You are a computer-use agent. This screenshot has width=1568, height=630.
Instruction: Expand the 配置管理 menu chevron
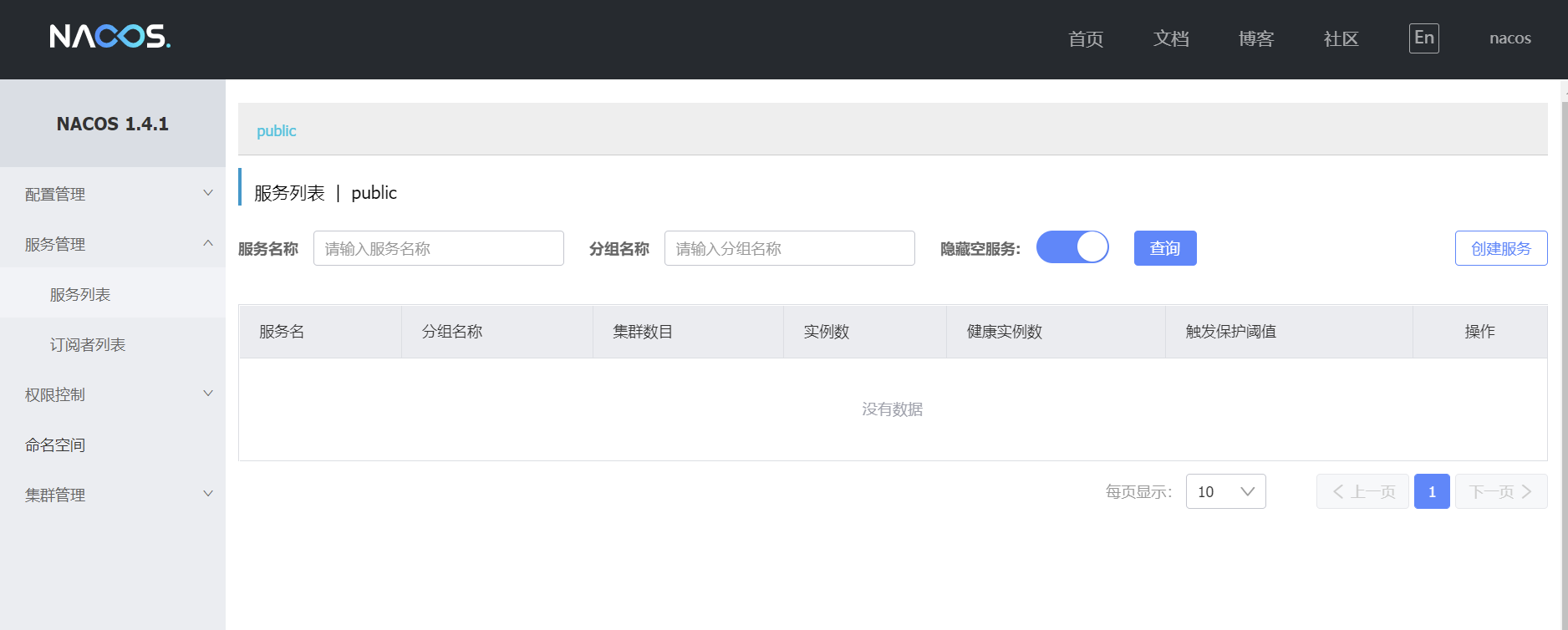coord(208,193)
